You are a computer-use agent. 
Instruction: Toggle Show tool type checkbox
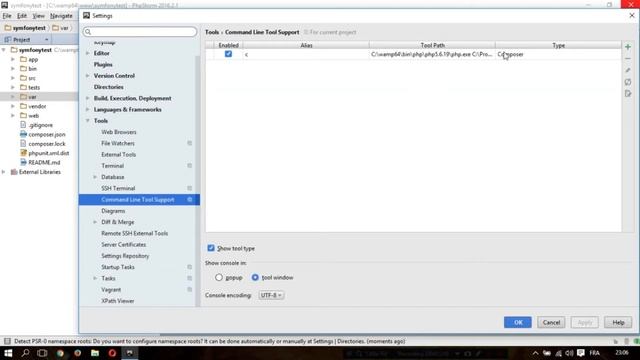[211, 248]
